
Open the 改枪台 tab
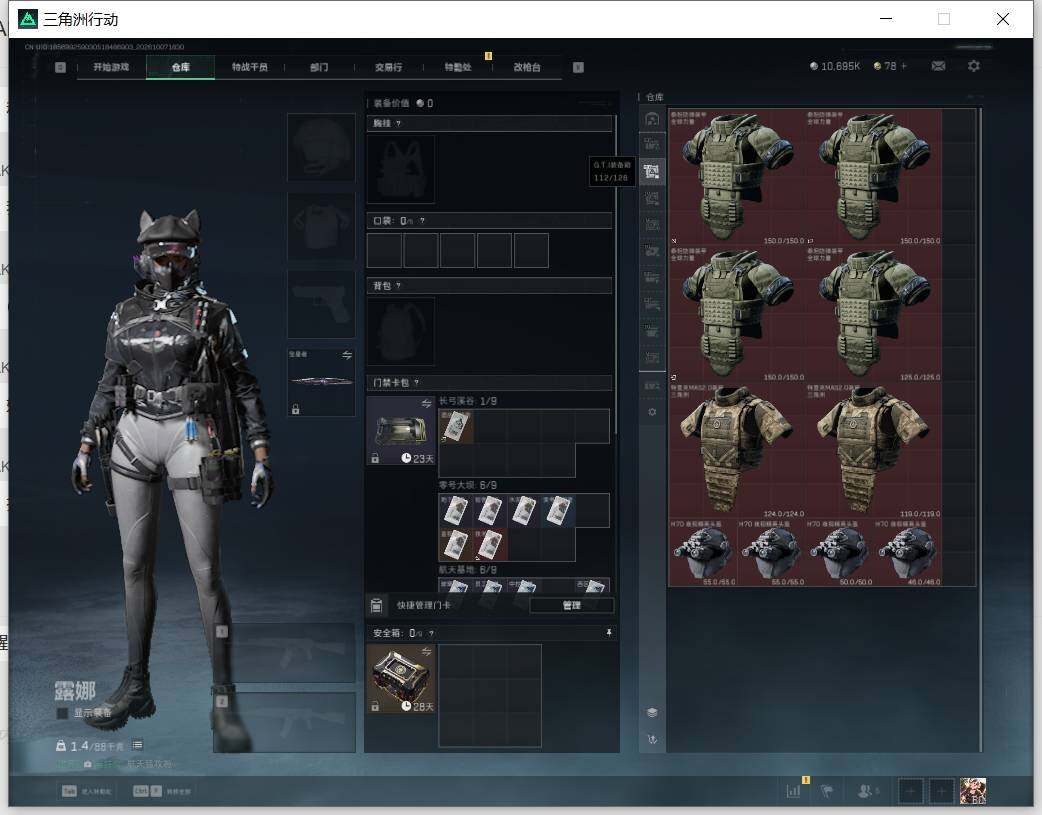[x=527, y=67]
